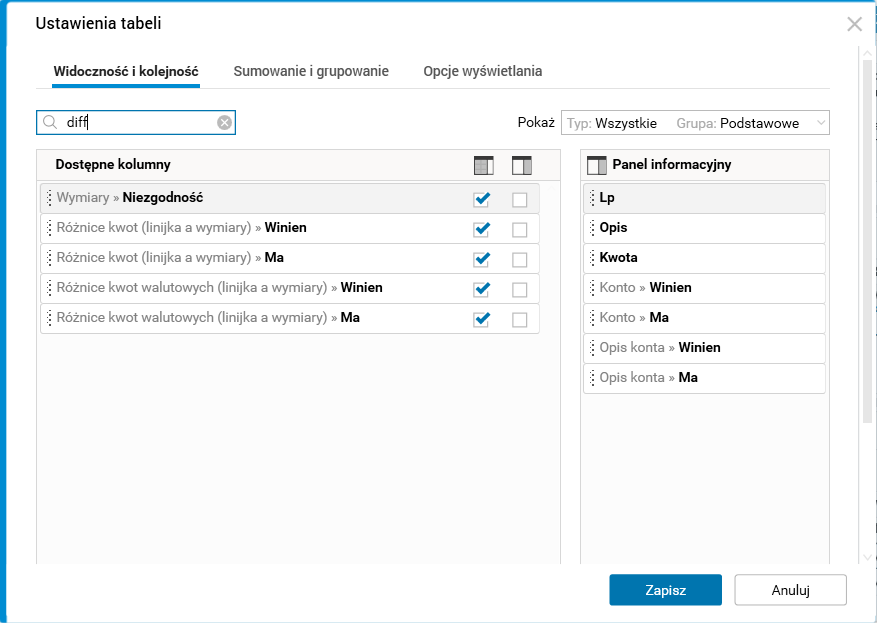Viewport: 877px width, 623px height.
Task: Click the drag handle beside Kwota row
Action: click(x=591, y=258)
